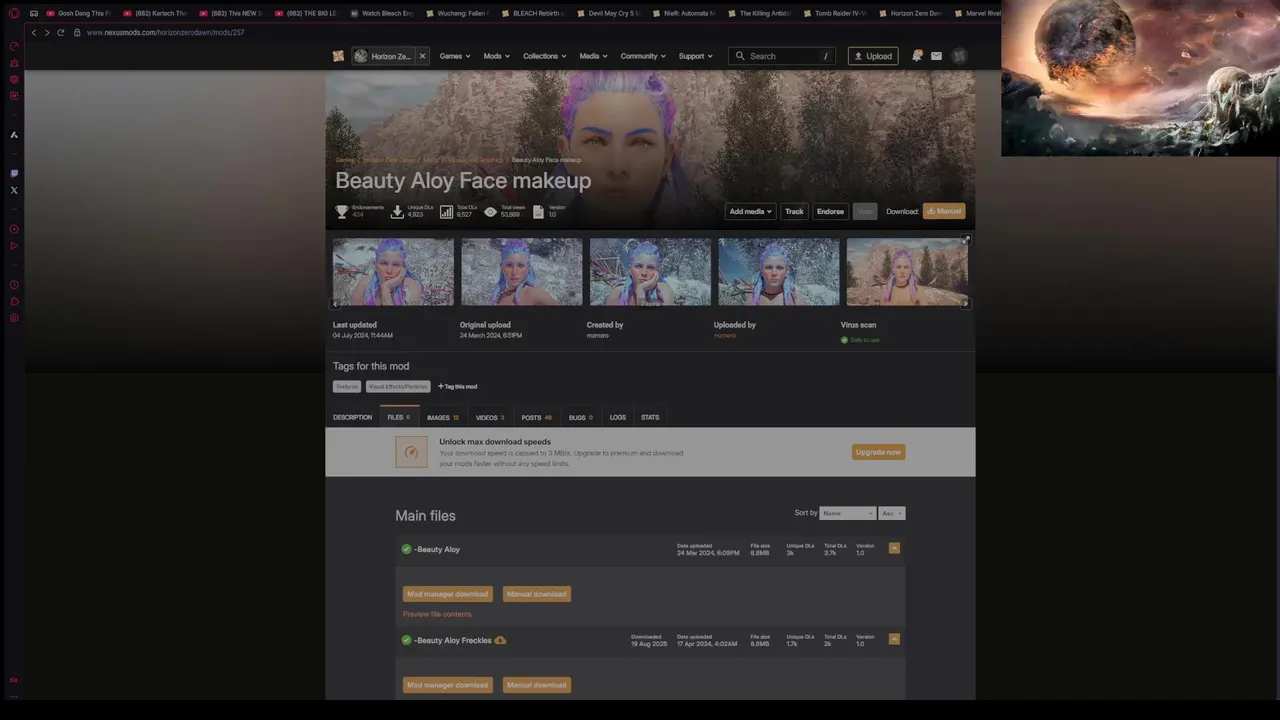Open the first gallery thumbnail
1280x720 pixels.
[393, 271]
